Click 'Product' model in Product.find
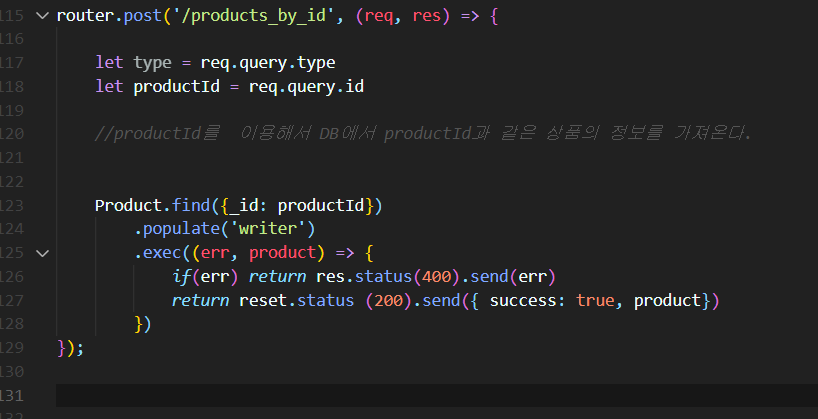 pos(129,206)
